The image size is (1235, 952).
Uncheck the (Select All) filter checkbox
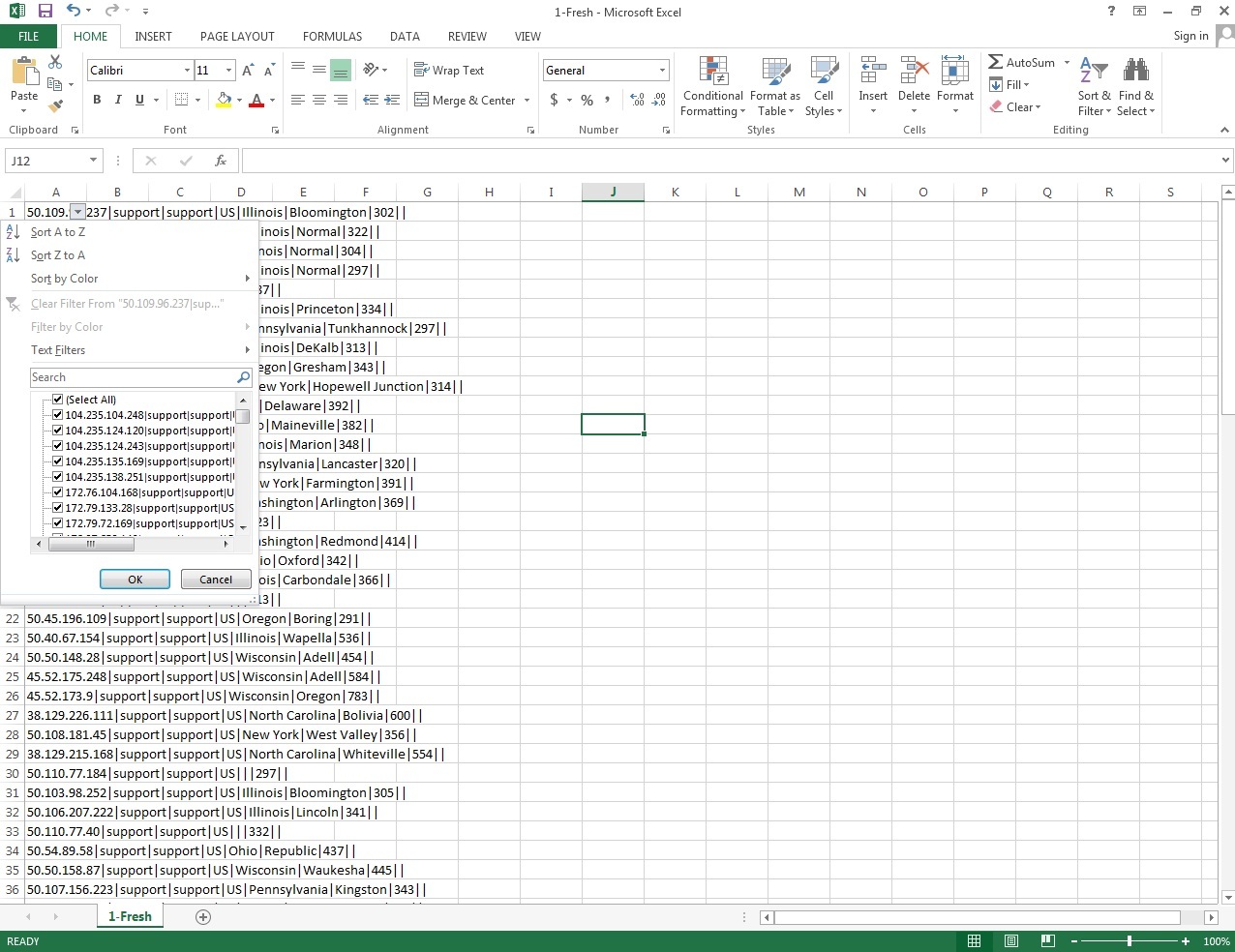click(58, 400)
